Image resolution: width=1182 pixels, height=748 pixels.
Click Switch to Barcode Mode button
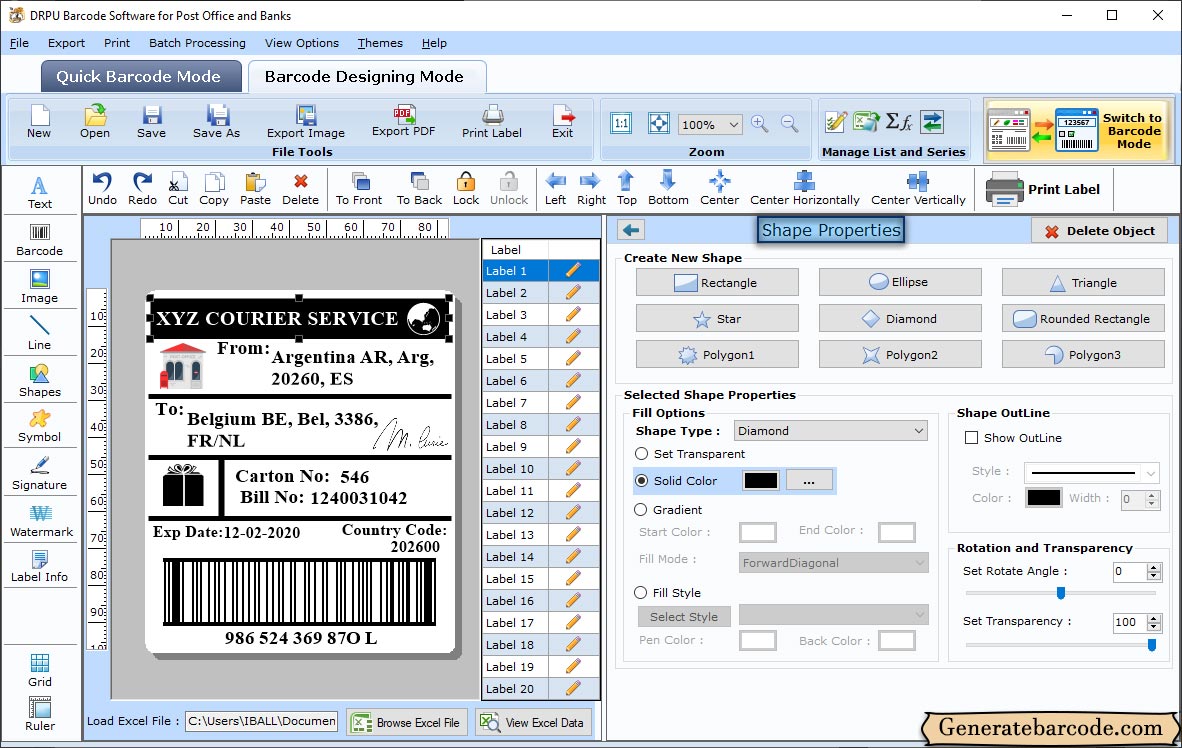coord(1077,130)
